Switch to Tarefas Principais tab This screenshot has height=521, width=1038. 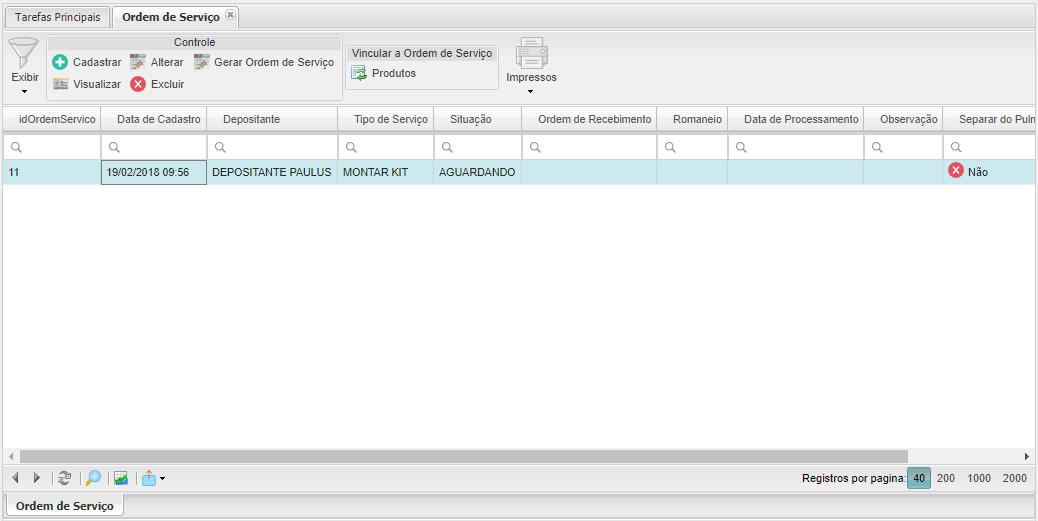[58, 17]
